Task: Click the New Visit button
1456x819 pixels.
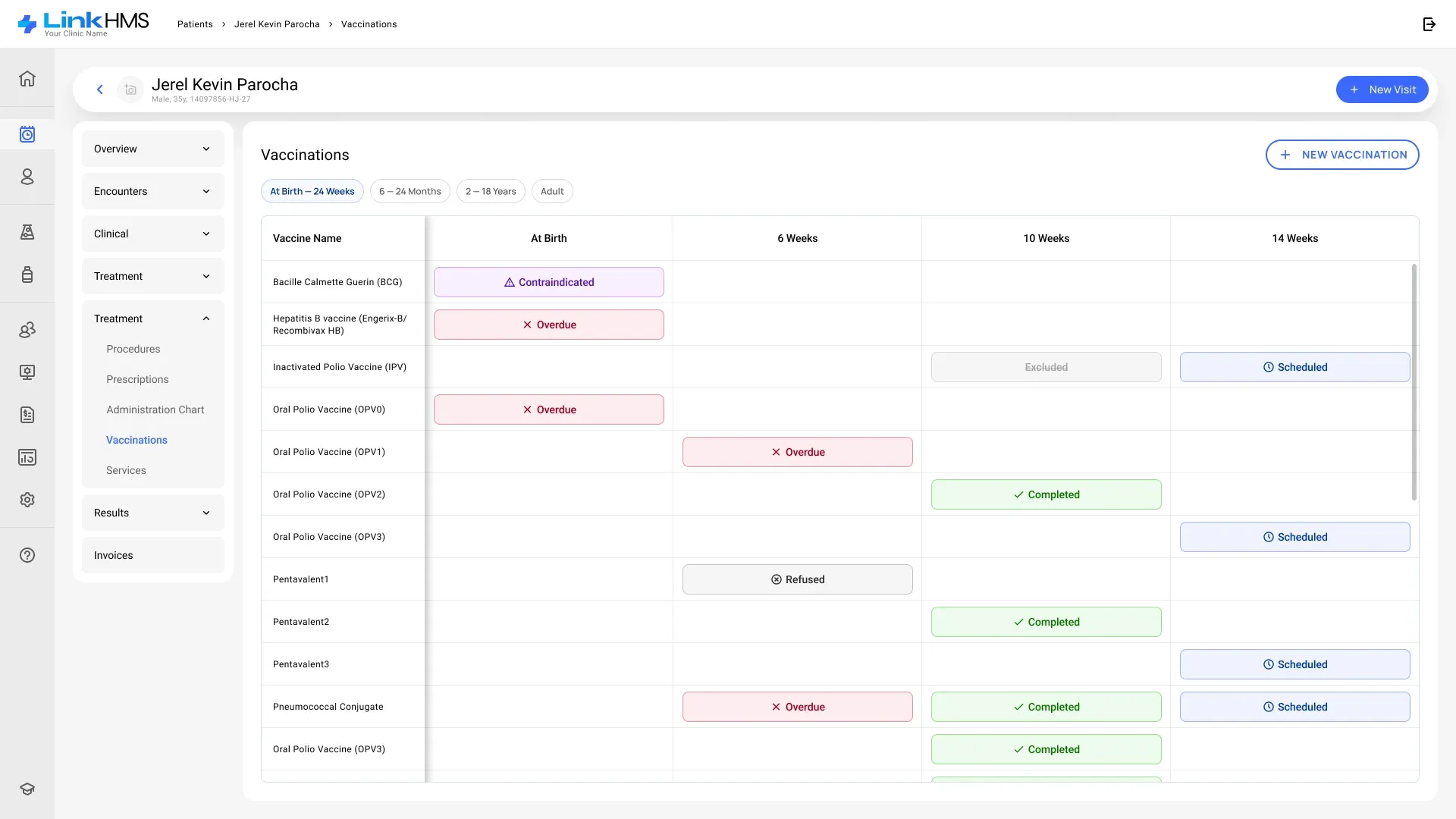Action: pos(1382,89)
